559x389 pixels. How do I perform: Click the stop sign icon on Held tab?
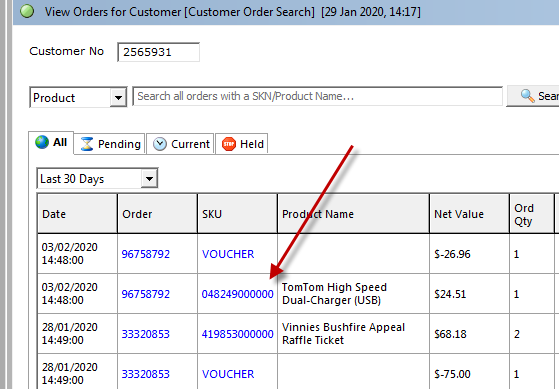click(x=229, y=144)
